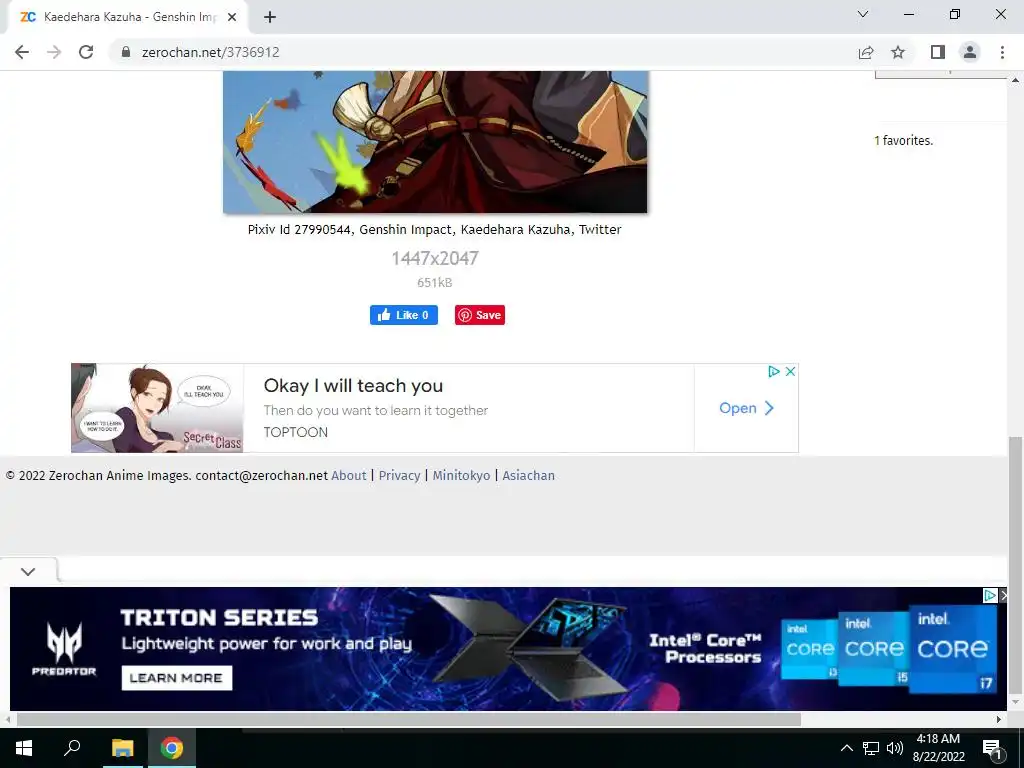Open the tab search dropdown chevron
The width and height of the screenshot is (1024, 768).
(x=863, y=14)
